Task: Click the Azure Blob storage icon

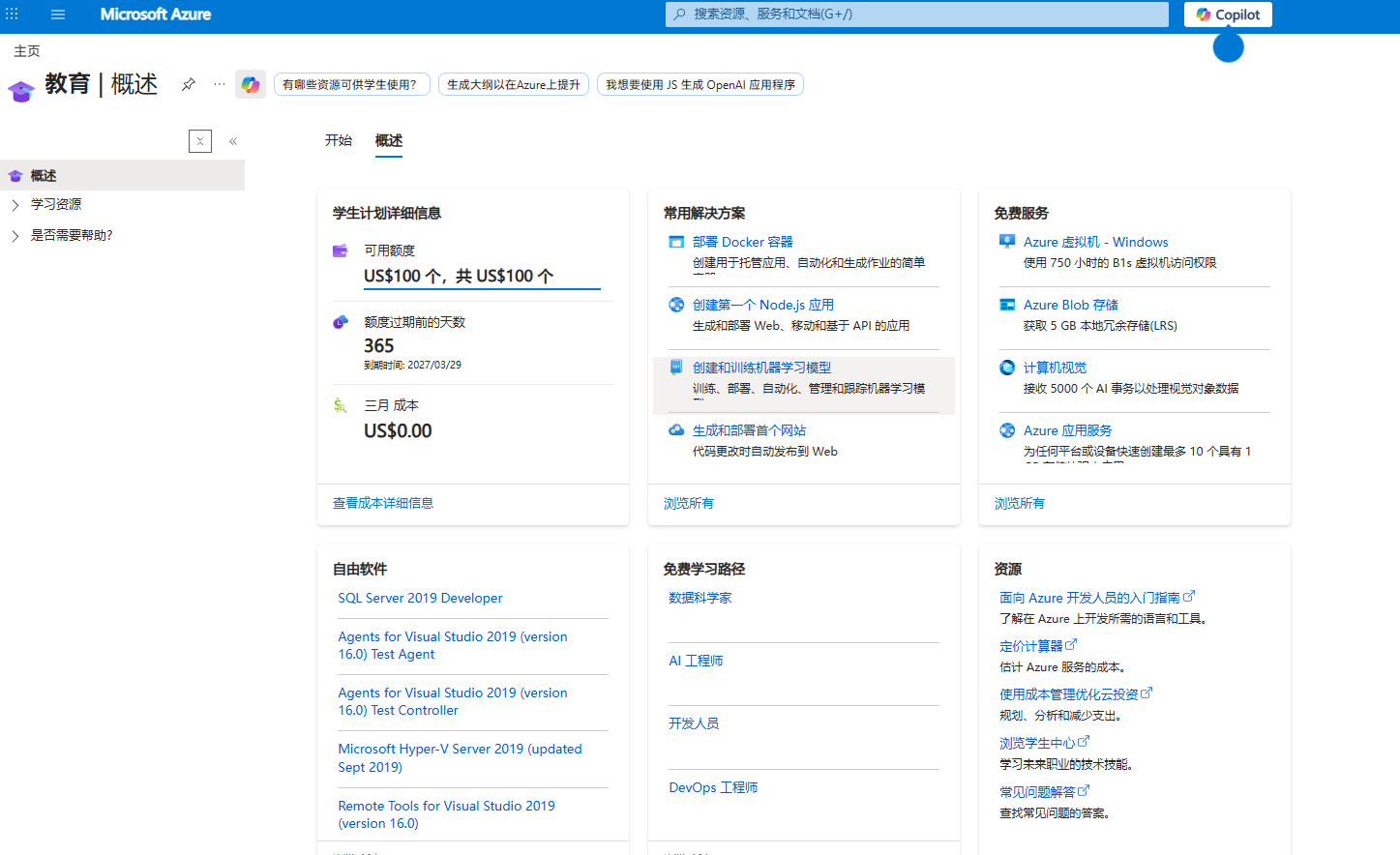Action: click(x=1007, y=305)
